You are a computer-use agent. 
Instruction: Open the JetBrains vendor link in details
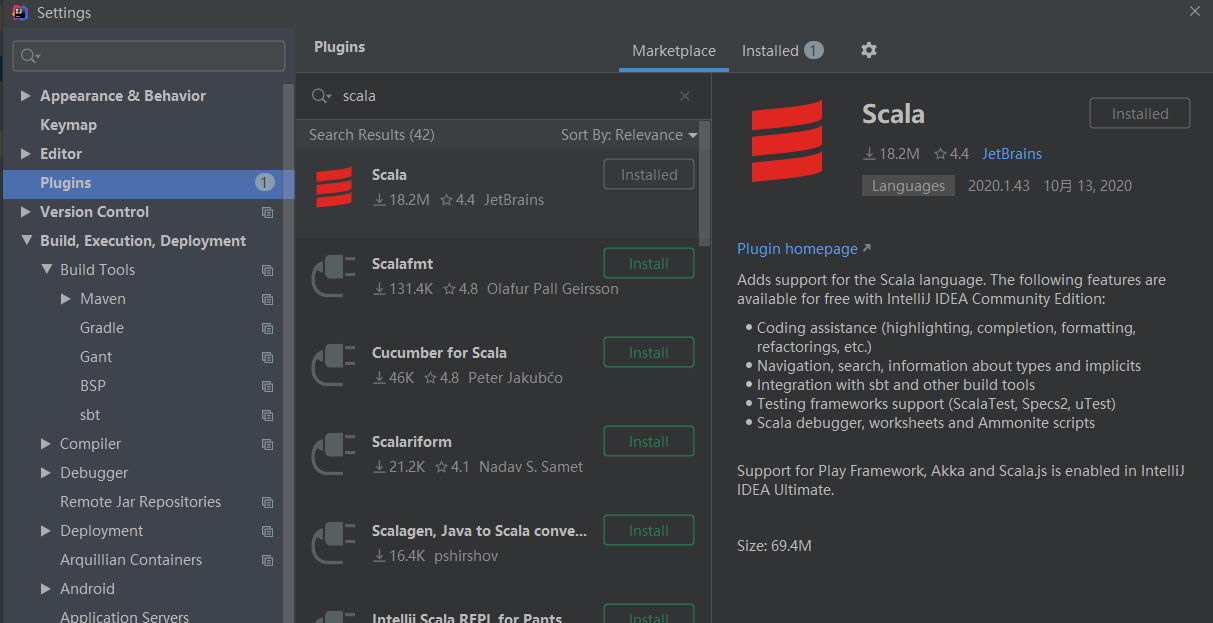(x=1012, y=154)
